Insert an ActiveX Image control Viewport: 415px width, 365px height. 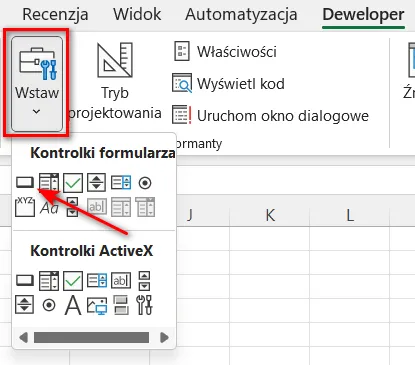(x=97, y=305)
